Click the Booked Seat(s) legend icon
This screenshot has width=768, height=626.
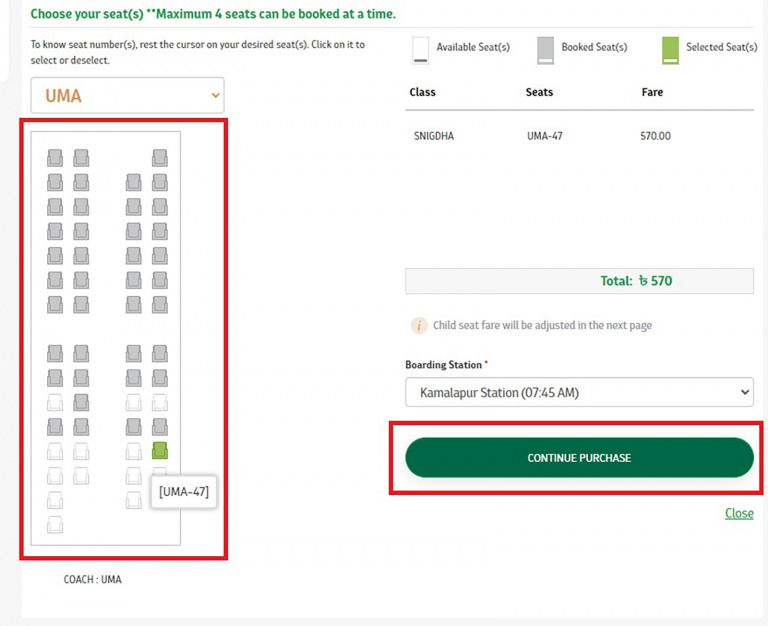[x=545, y=49]
